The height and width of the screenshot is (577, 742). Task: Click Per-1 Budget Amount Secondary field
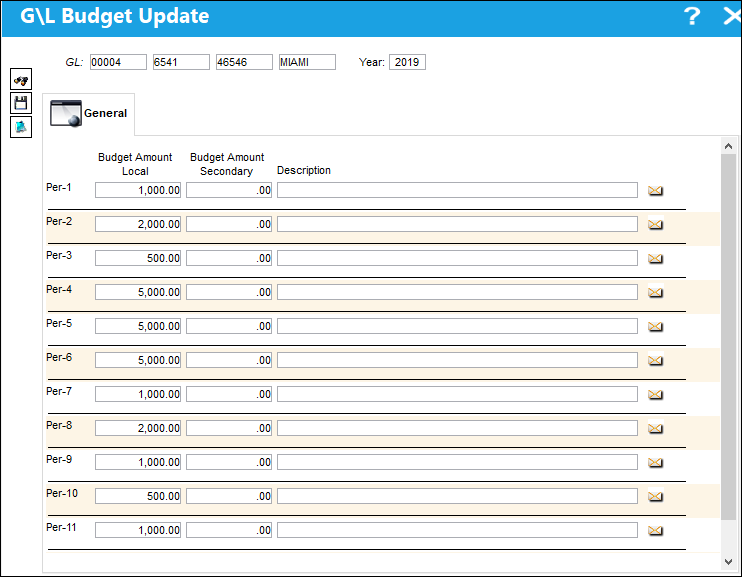(229, 190)
